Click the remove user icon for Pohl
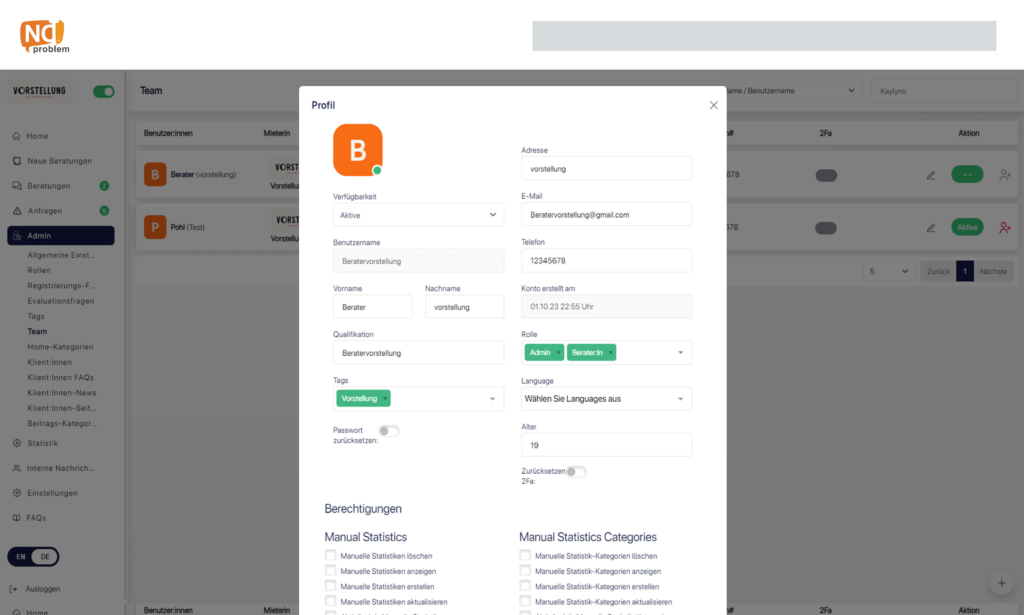The width and height of the screenshot is (1024, 615). (x=1004, y=227)
